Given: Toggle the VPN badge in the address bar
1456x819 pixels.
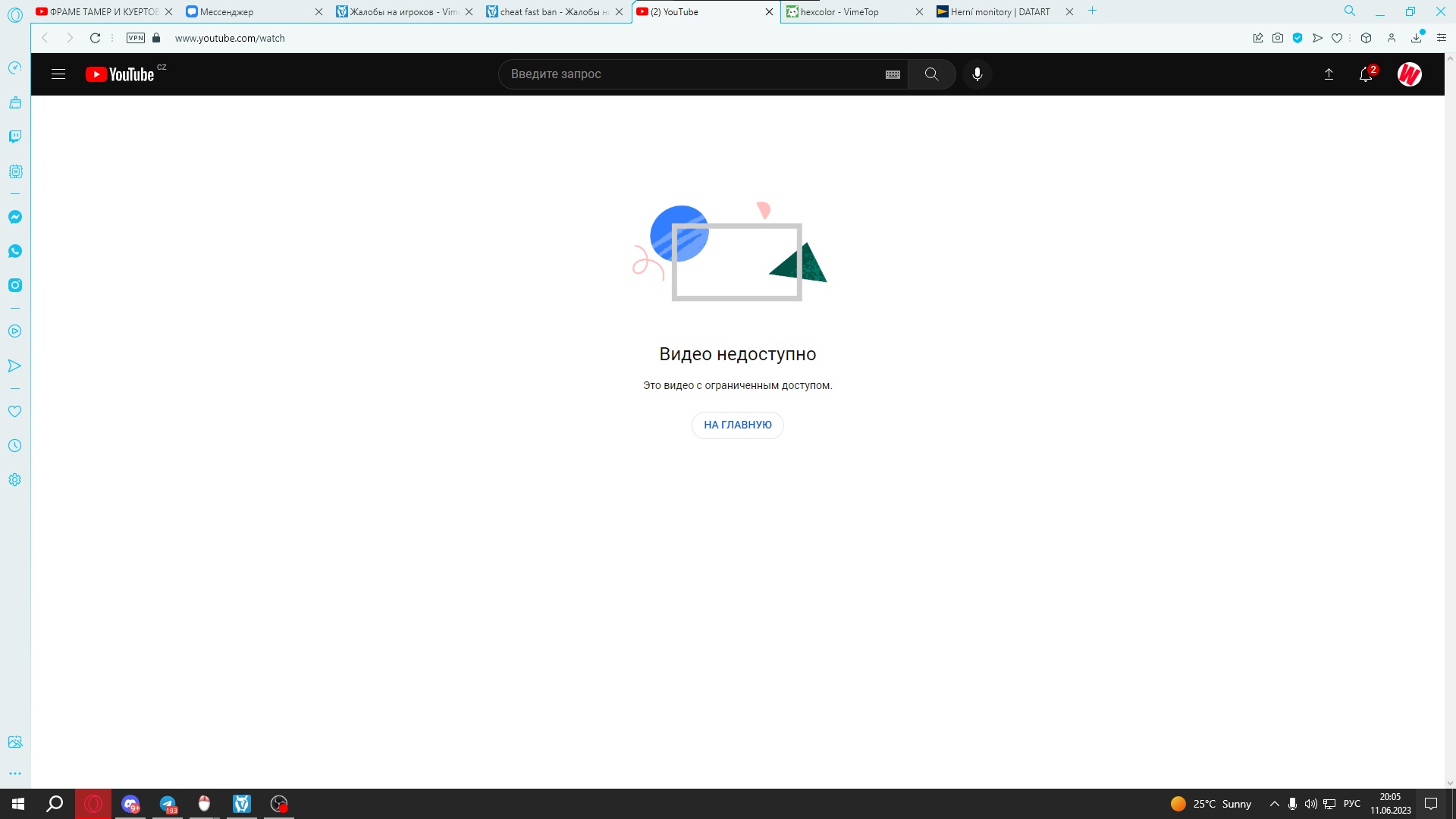Looking at the screenshot, I should pos(136,38).
